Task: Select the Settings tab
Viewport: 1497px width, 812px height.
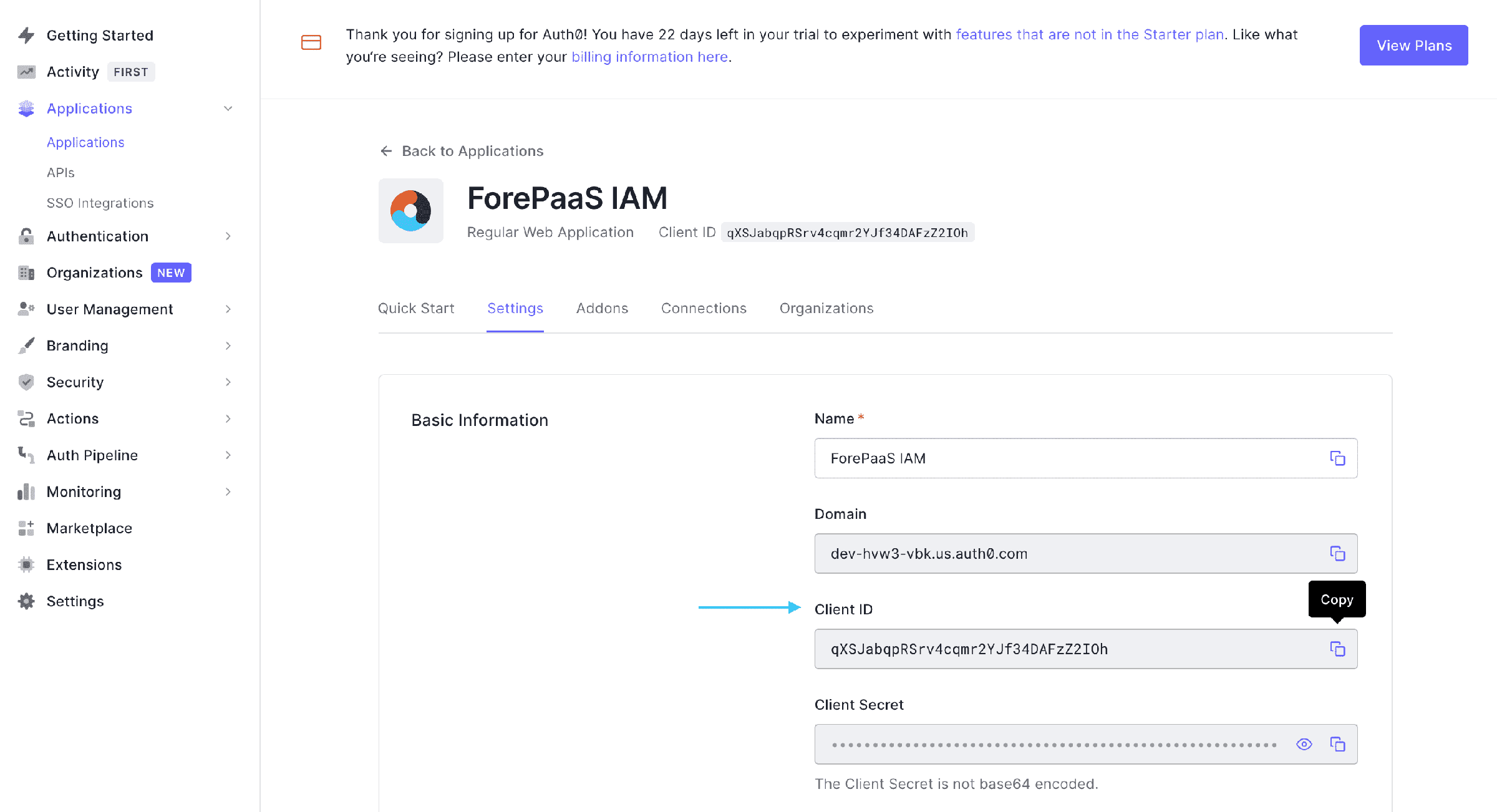Action: click(515, 308)
